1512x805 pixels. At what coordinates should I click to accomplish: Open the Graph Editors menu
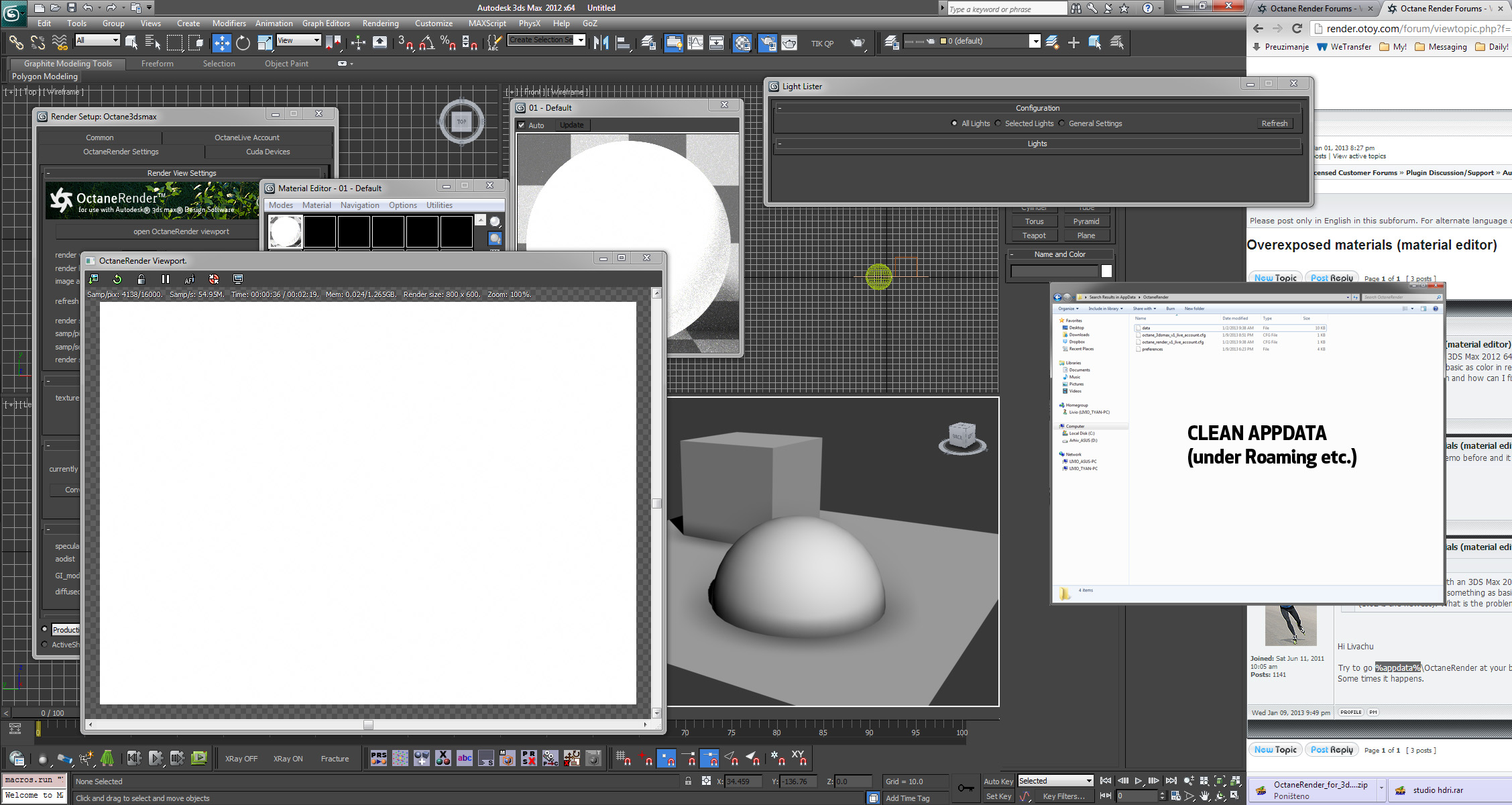(x=326, y=23)
